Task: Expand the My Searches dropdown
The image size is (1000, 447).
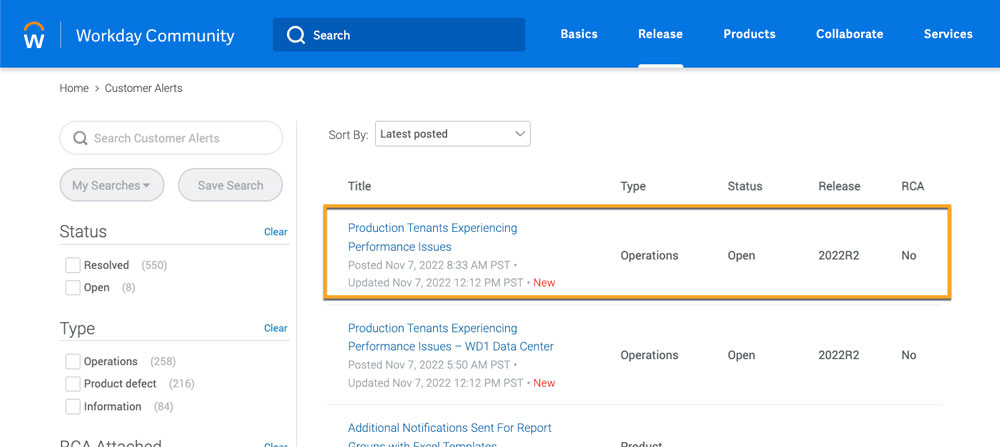Action: [112, 185]
